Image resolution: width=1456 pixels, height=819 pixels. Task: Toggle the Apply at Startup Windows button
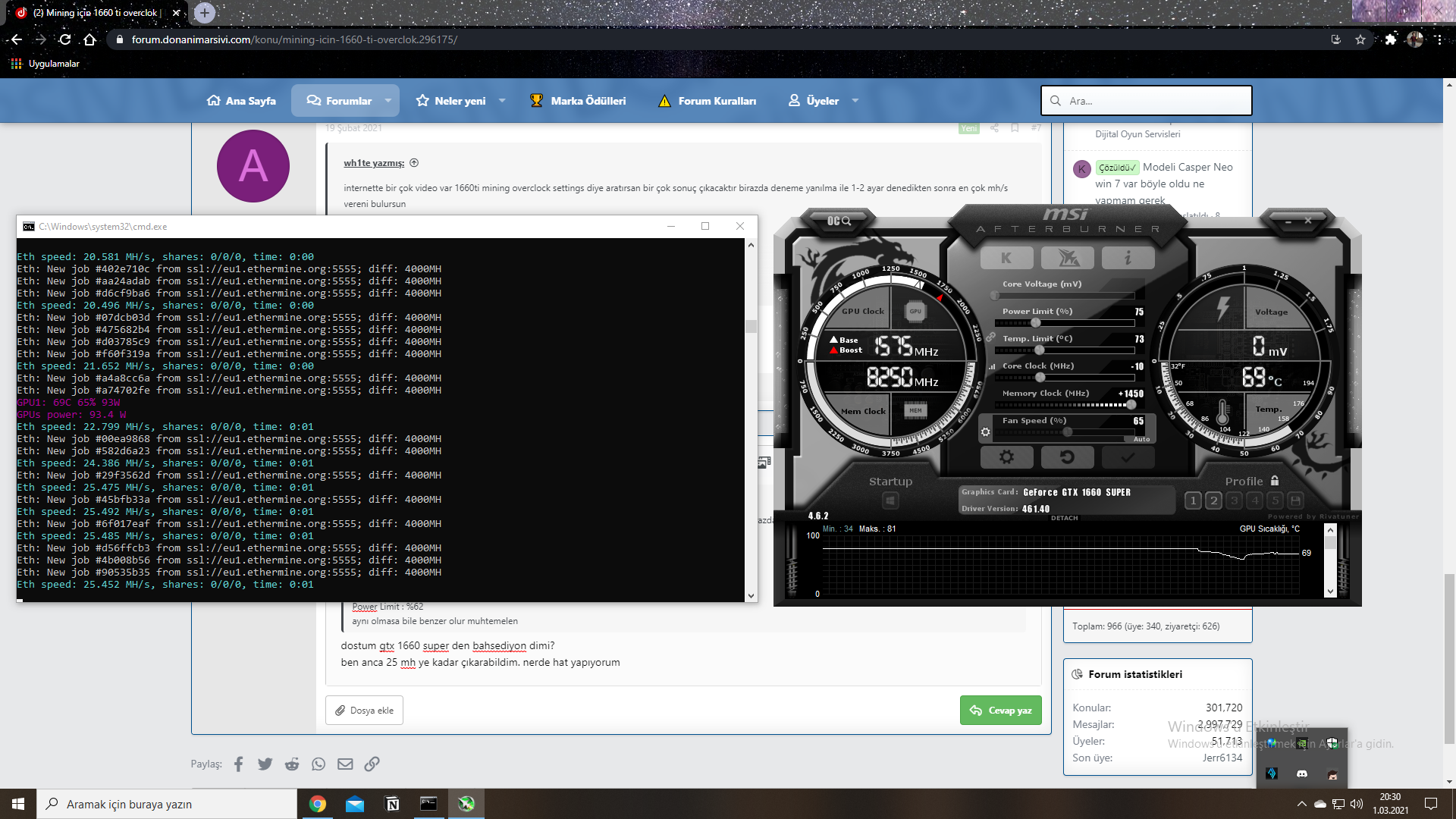(x=890, y=500)
